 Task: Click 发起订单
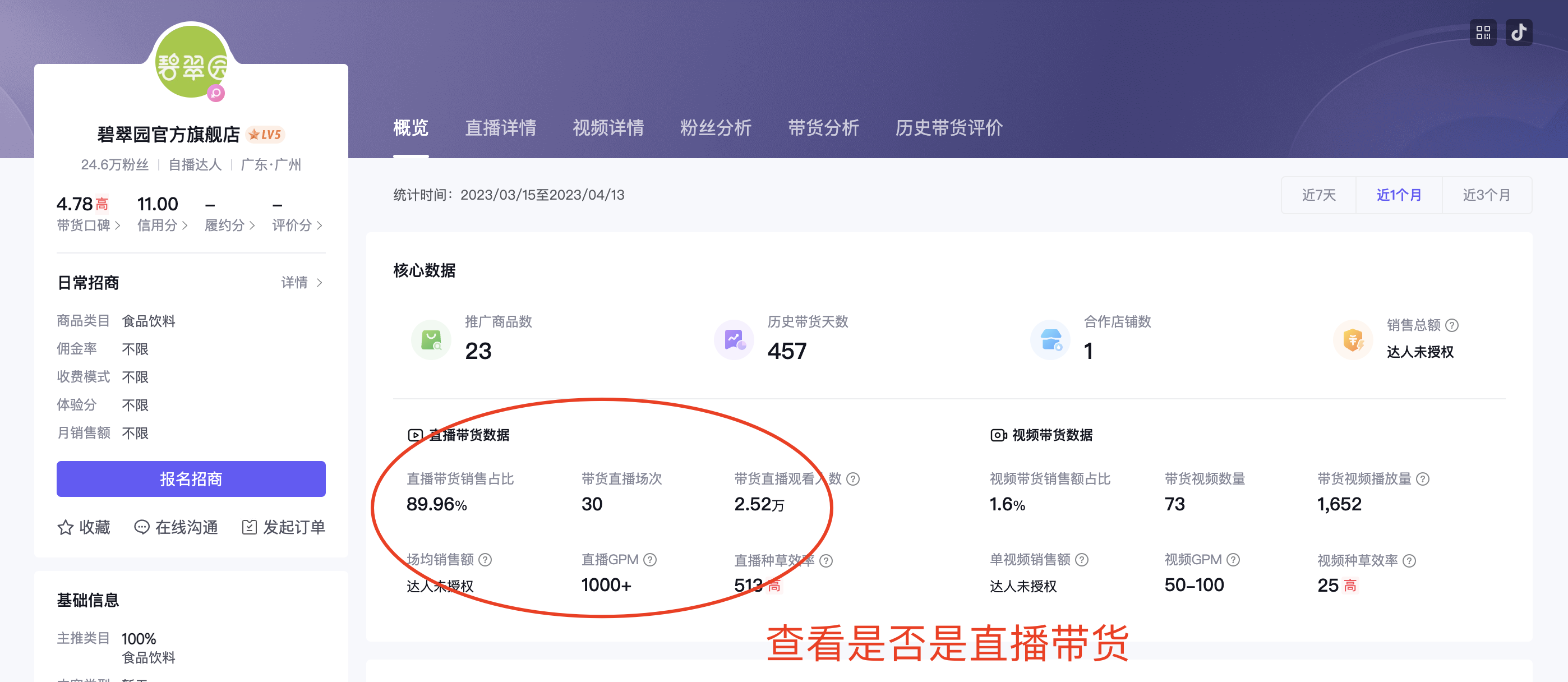coord(284,527)
